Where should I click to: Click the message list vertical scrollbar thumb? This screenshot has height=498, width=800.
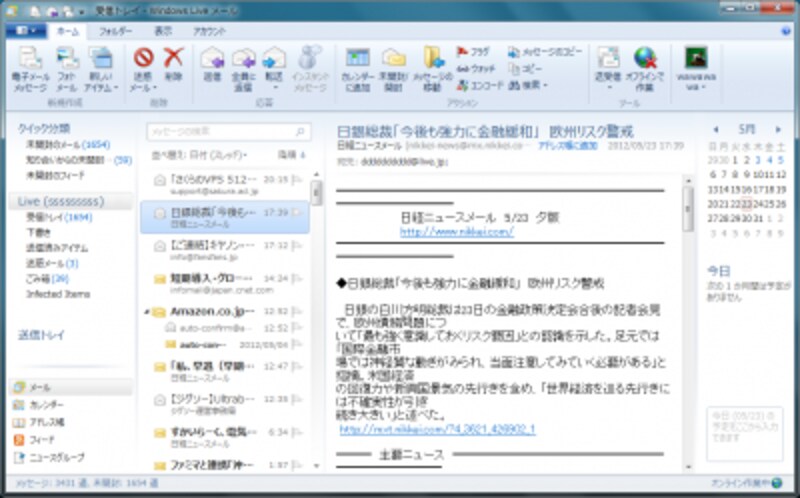click(316, 193)
